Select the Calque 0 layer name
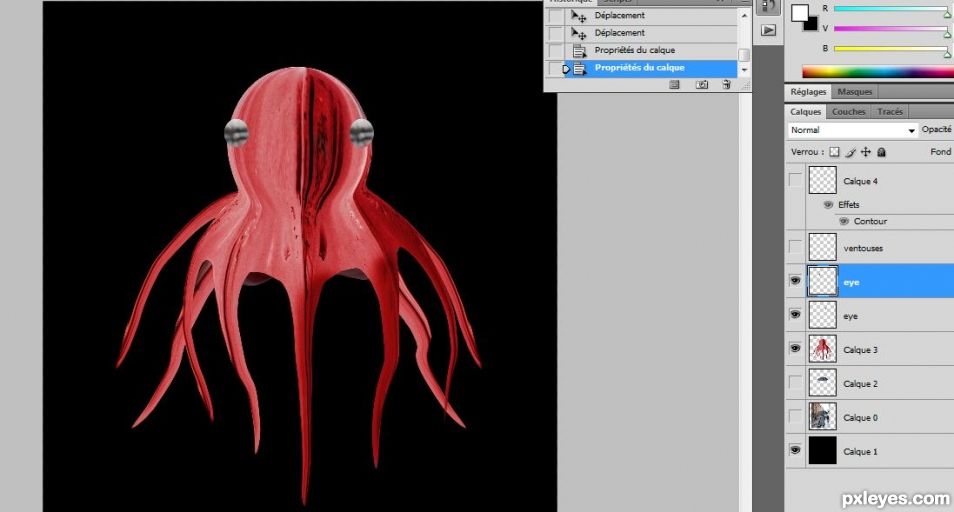Image resolution: width=954 pixels, height=512 pixels. [x=860, y=418]
